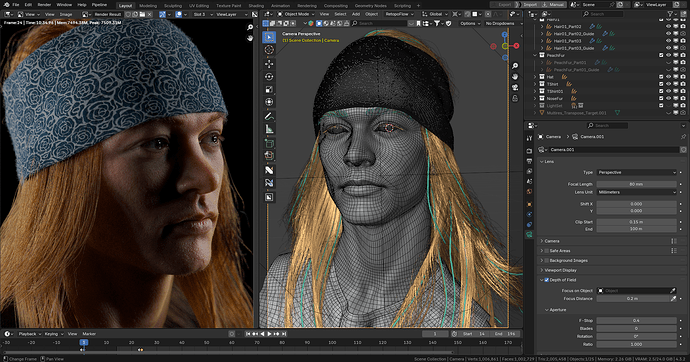Switch to the UV Editing workspace tab
This screenshot has height=362, width=690.
pyautogui.click(x=199, y=6)
